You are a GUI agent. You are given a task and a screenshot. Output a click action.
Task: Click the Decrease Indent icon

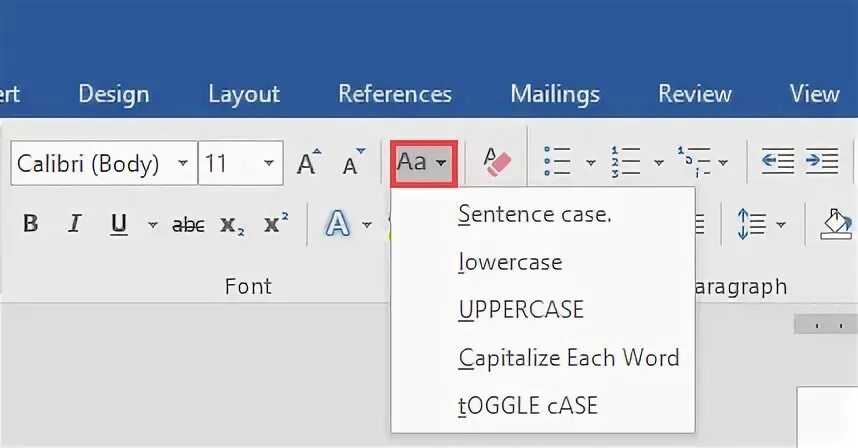pos(777,162)
